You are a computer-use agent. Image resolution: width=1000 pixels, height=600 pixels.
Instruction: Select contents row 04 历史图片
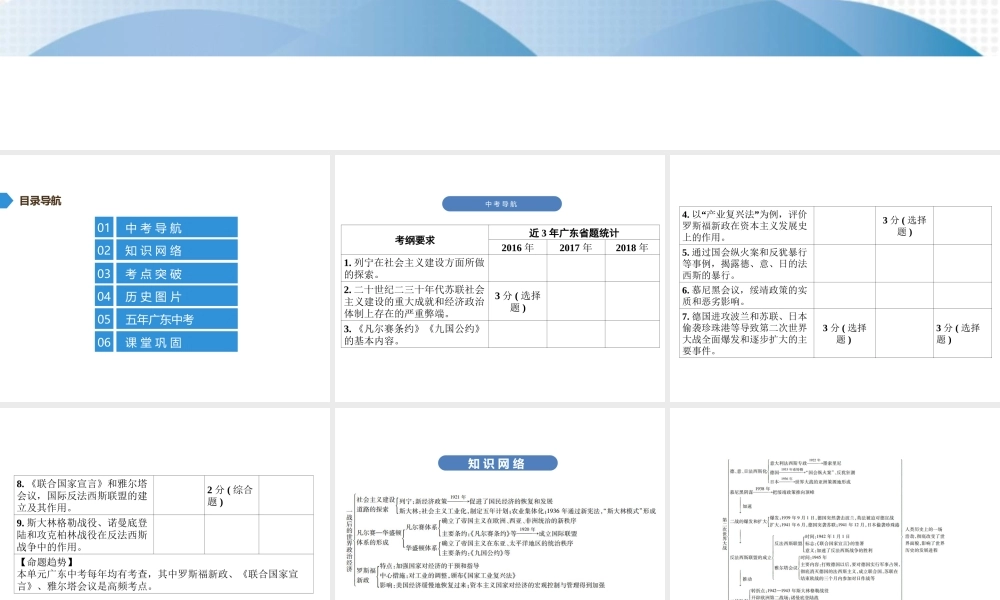pyautogui.click(x=166, y=296)
